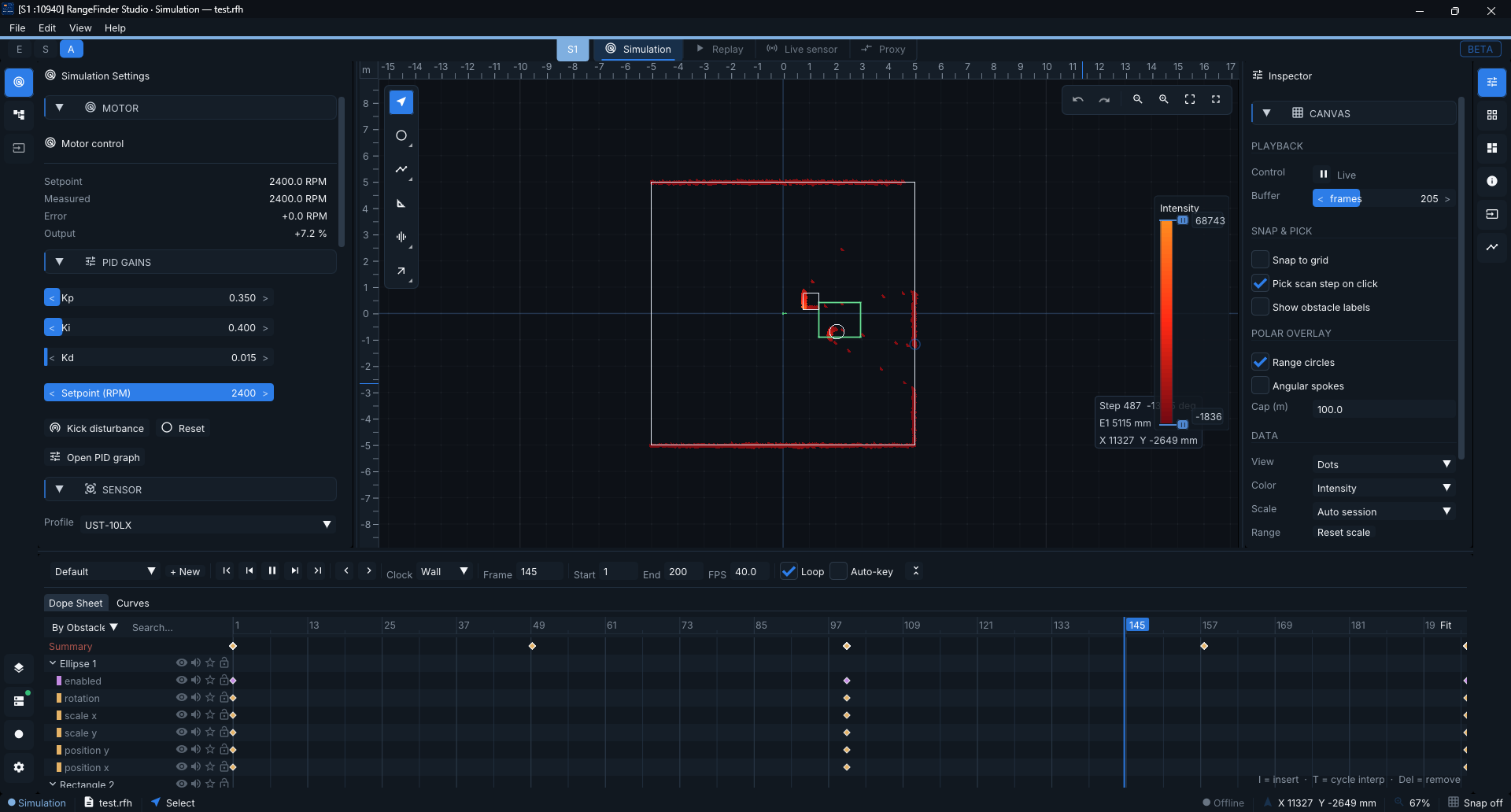1511x812 pixels.
Task: Open the sensor Profile dropdown UST-10LX
Action: click(x=207, y=525)
